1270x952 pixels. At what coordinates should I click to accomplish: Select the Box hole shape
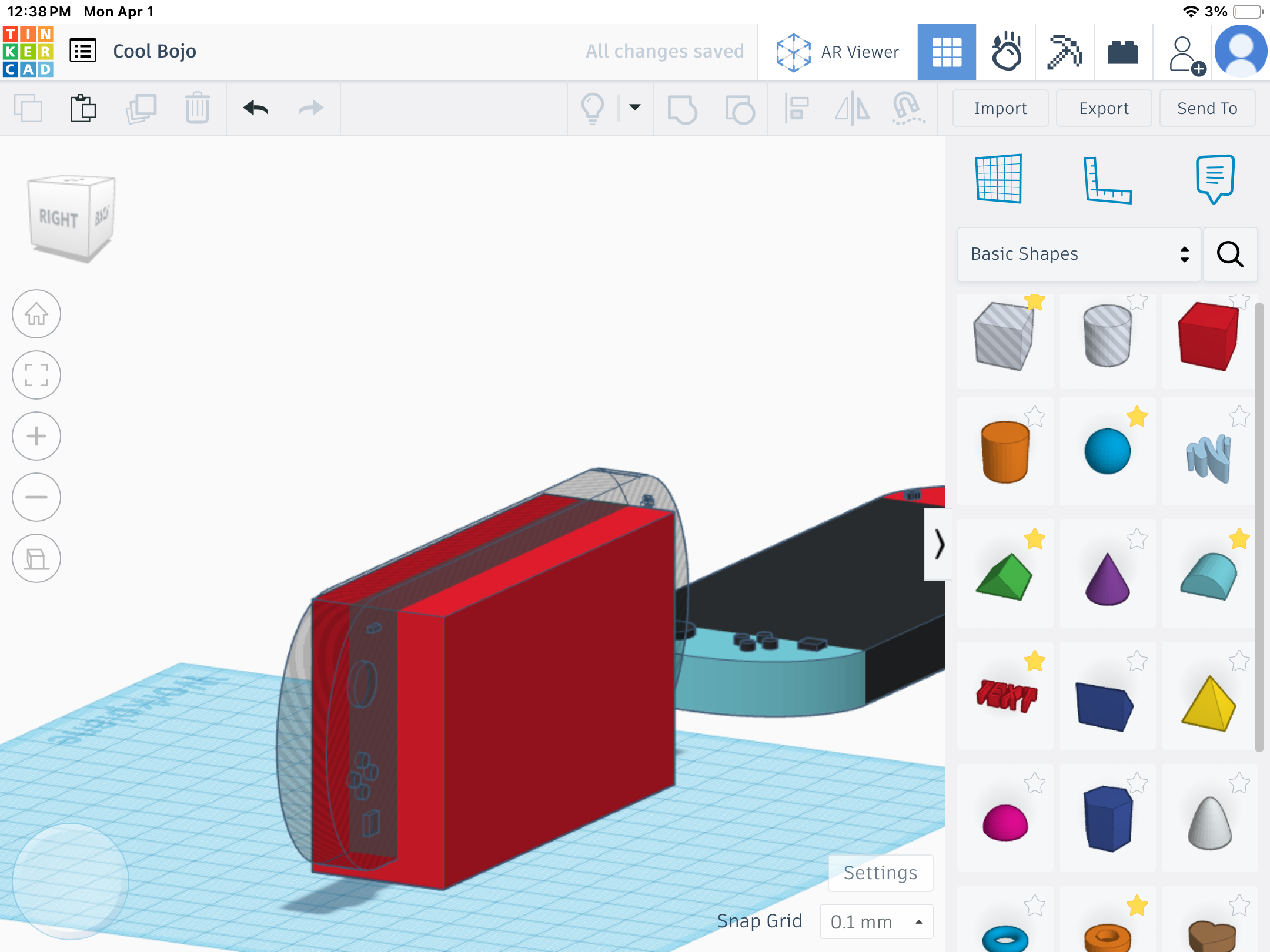click(1004, 336)
